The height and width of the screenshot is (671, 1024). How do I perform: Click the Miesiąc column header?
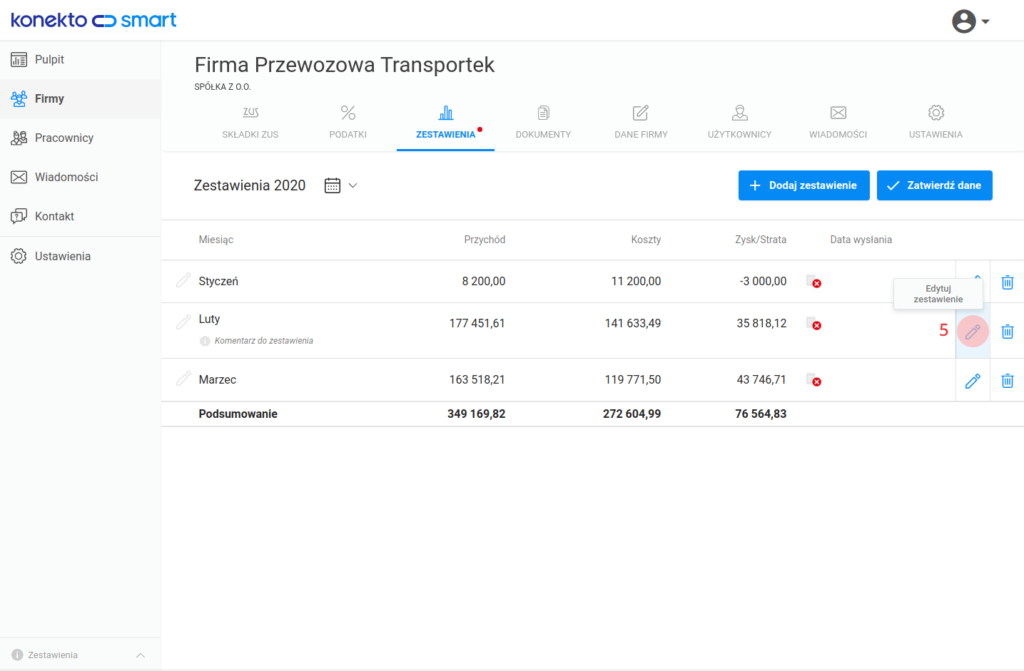click(x=216, y=240)
